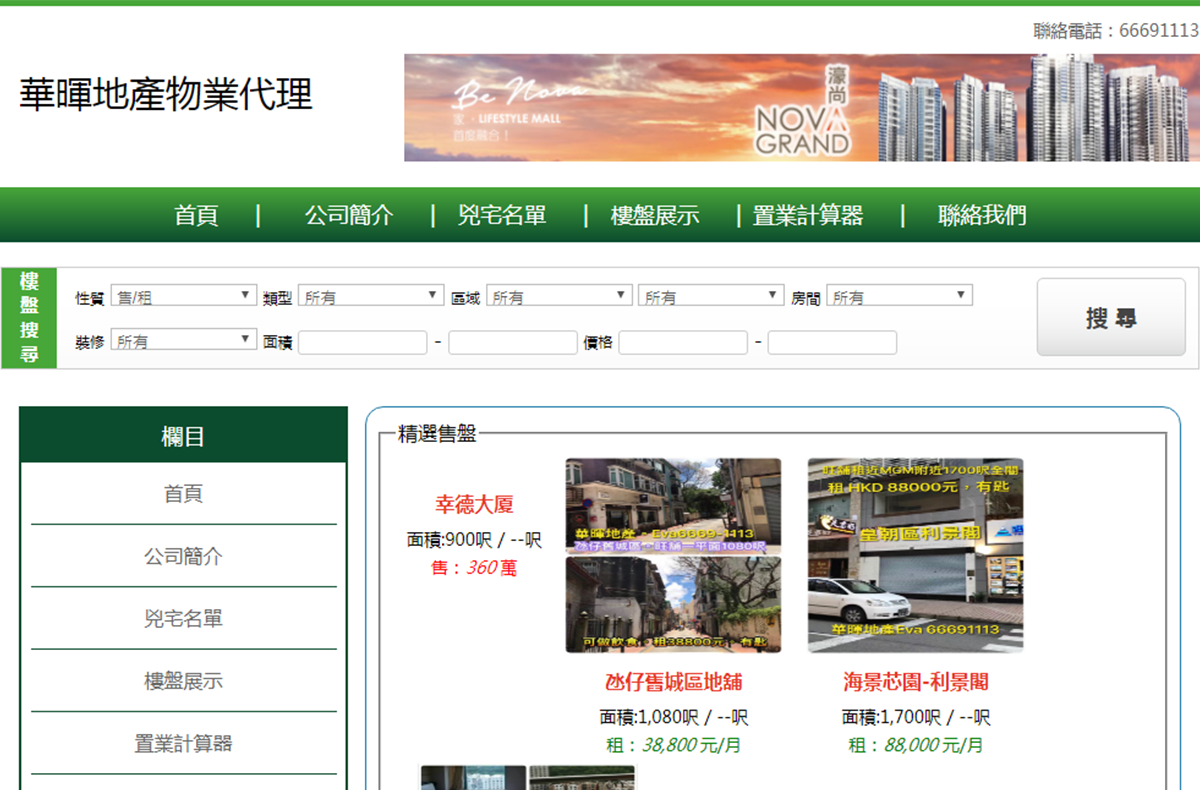Click the 面積:1,700呎 / --呎 text
The height and width of the screenshot is (790, 1200).
tap(916, 717)
